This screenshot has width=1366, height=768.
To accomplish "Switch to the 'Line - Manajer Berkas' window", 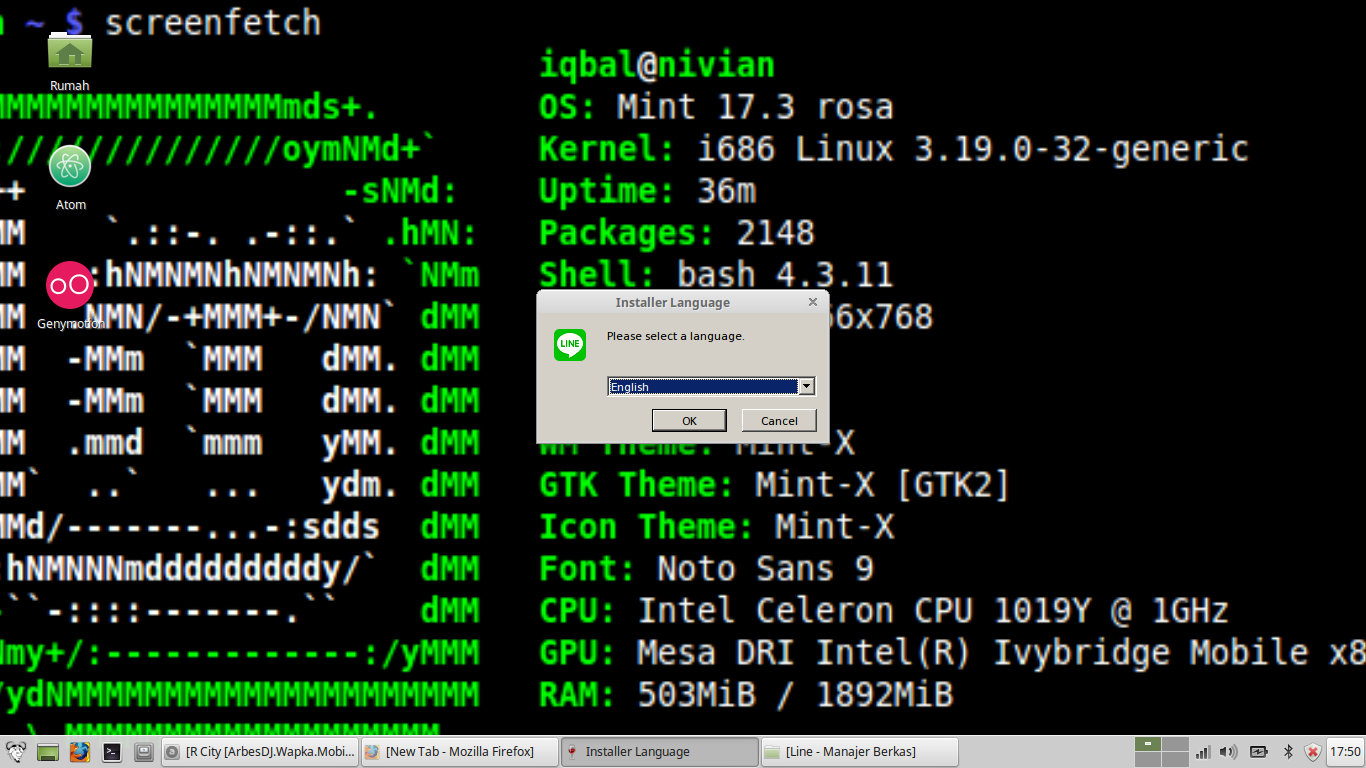I will click(859, 751).
